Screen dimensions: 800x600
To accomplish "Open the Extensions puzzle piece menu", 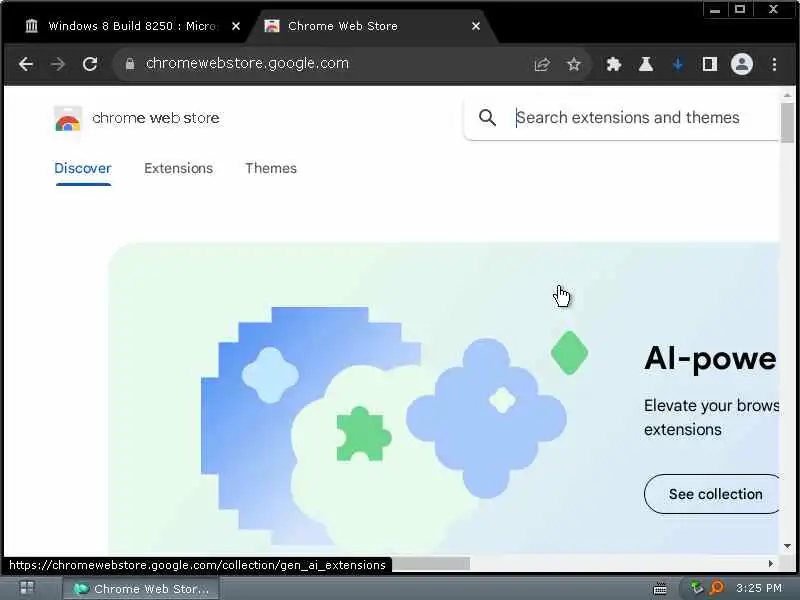I will click(x=614, y=64).
